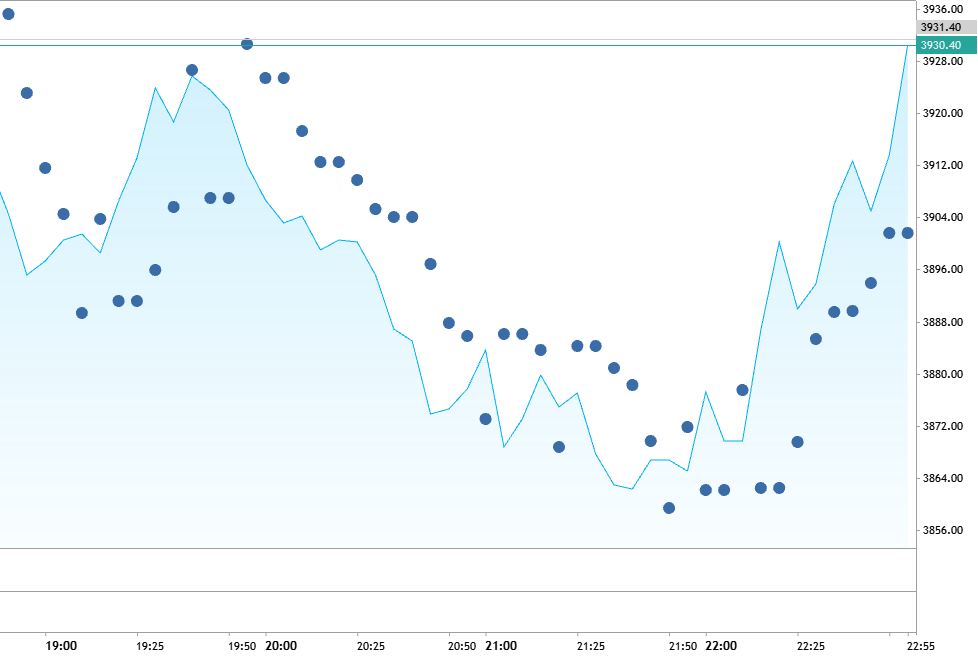Screen dimensions: 978x656
Task: Select the blue dot touching upper horizontal line
Action: tap(247, 44)
